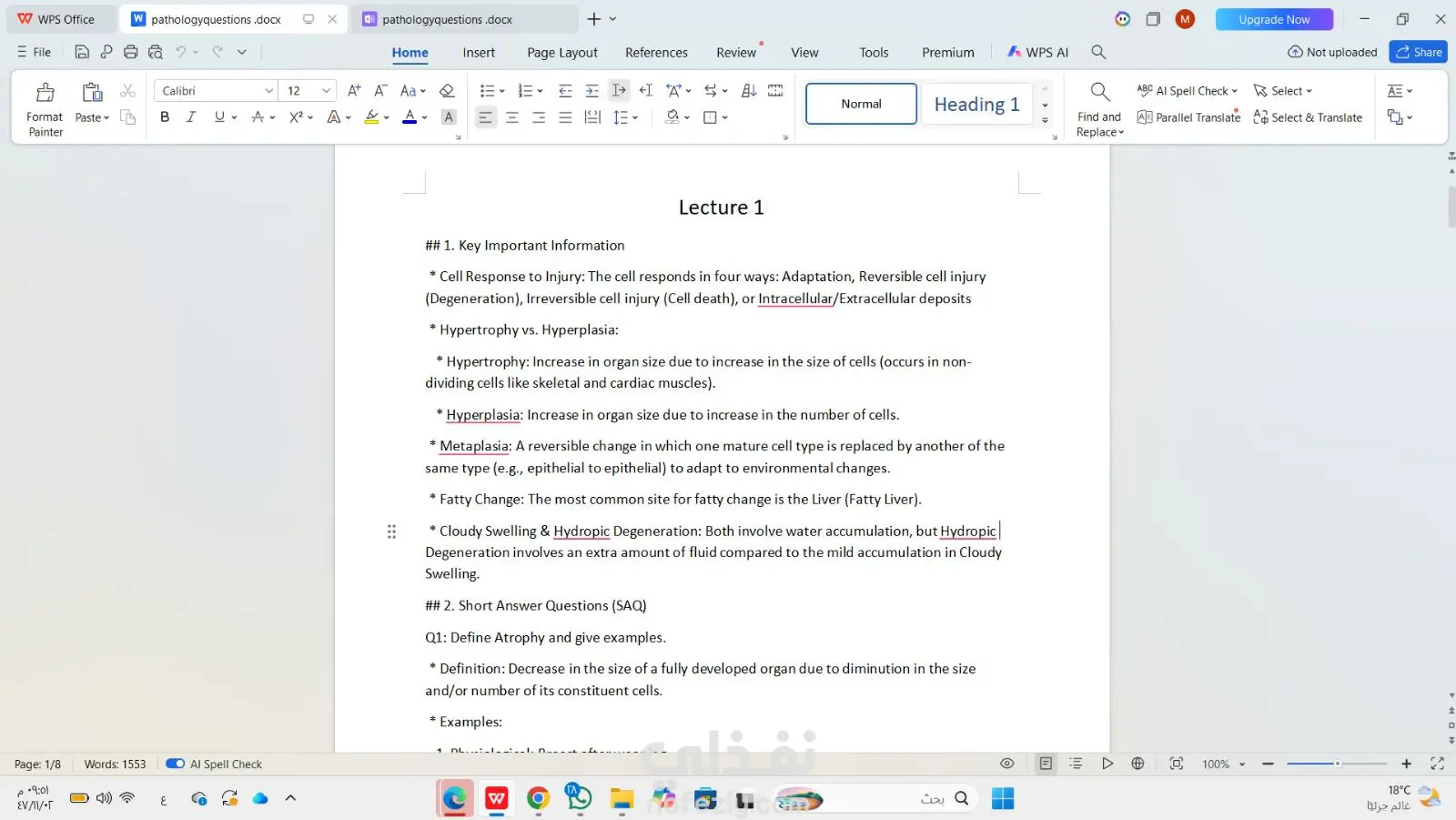The image size is (1456, 820).
Task: Go to the Review tab
Action: [736, 53]
